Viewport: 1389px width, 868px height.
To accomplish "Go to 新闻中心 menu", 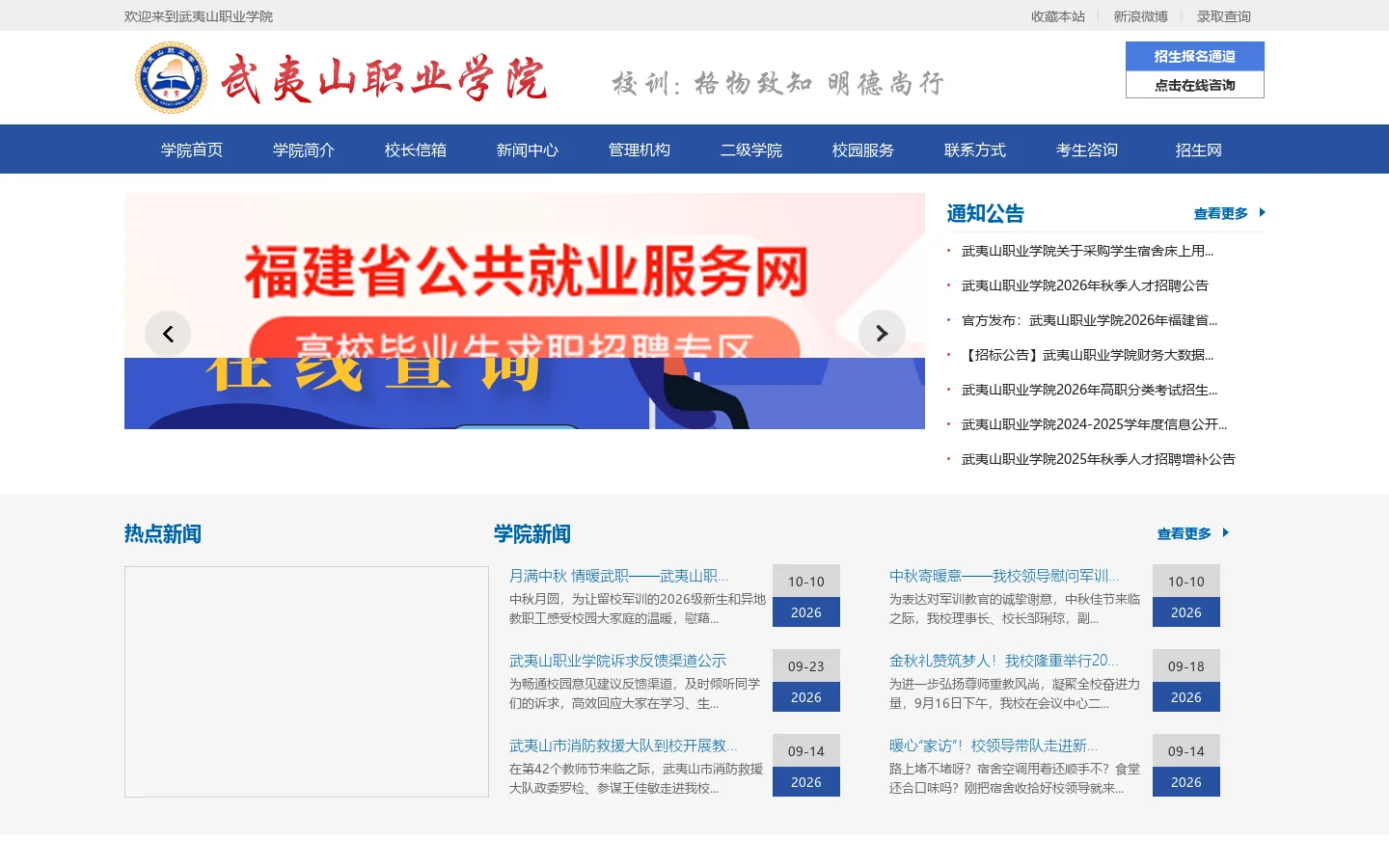I will tap(528, 149).
